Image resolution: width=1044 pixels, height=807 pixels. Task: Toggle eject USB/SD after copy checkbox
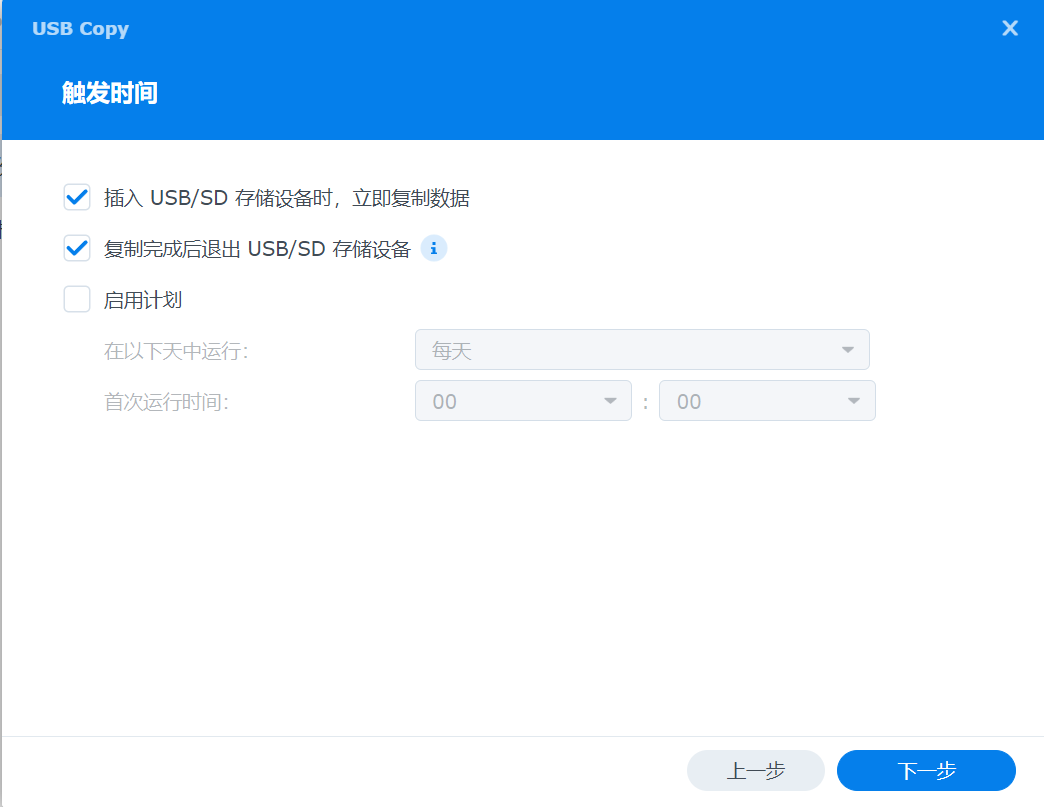pyautogui.click(x=77, y=248)
